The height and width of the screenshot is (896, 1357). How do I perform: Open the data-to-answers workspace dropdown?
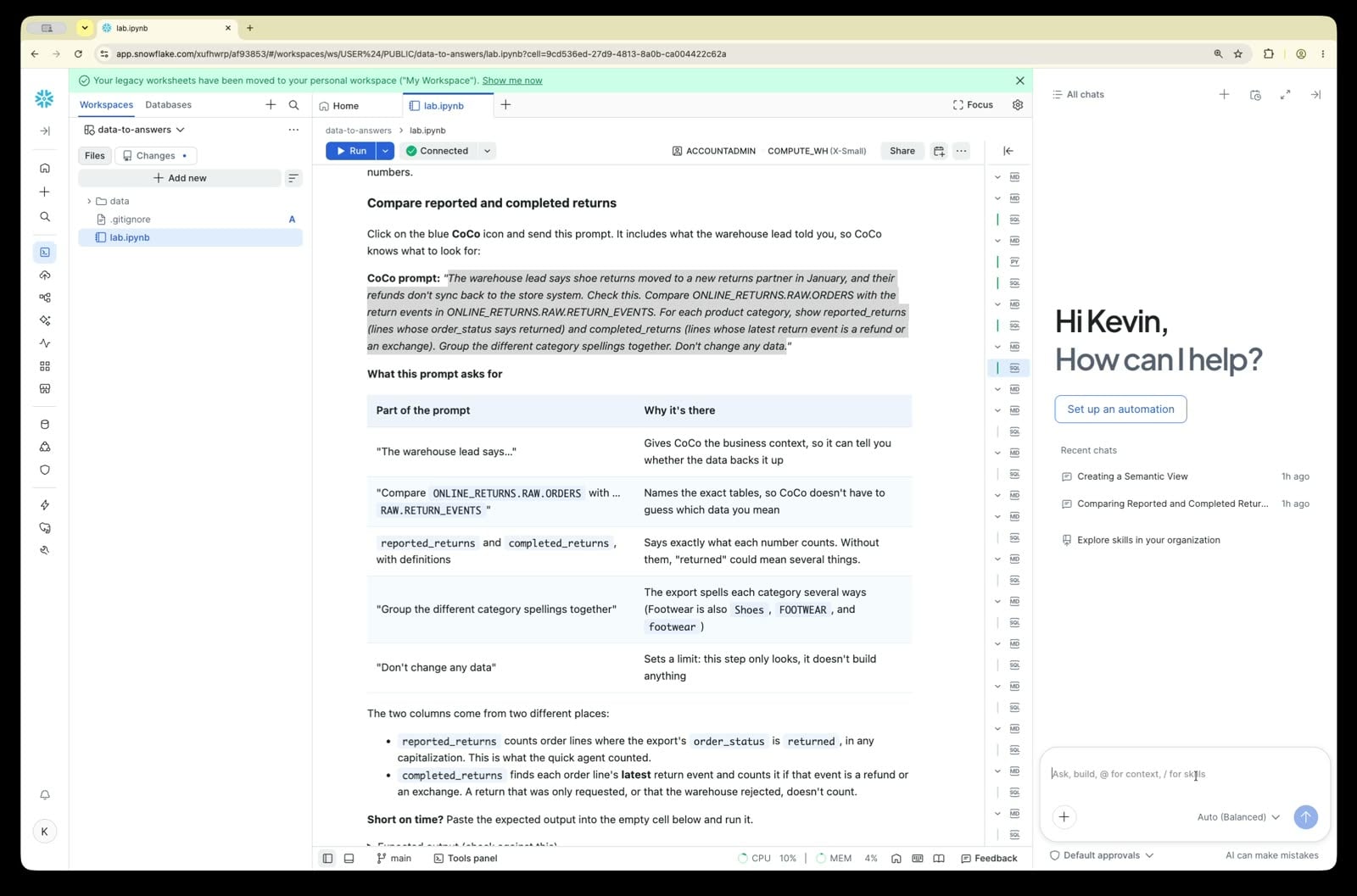pos(134,130)
